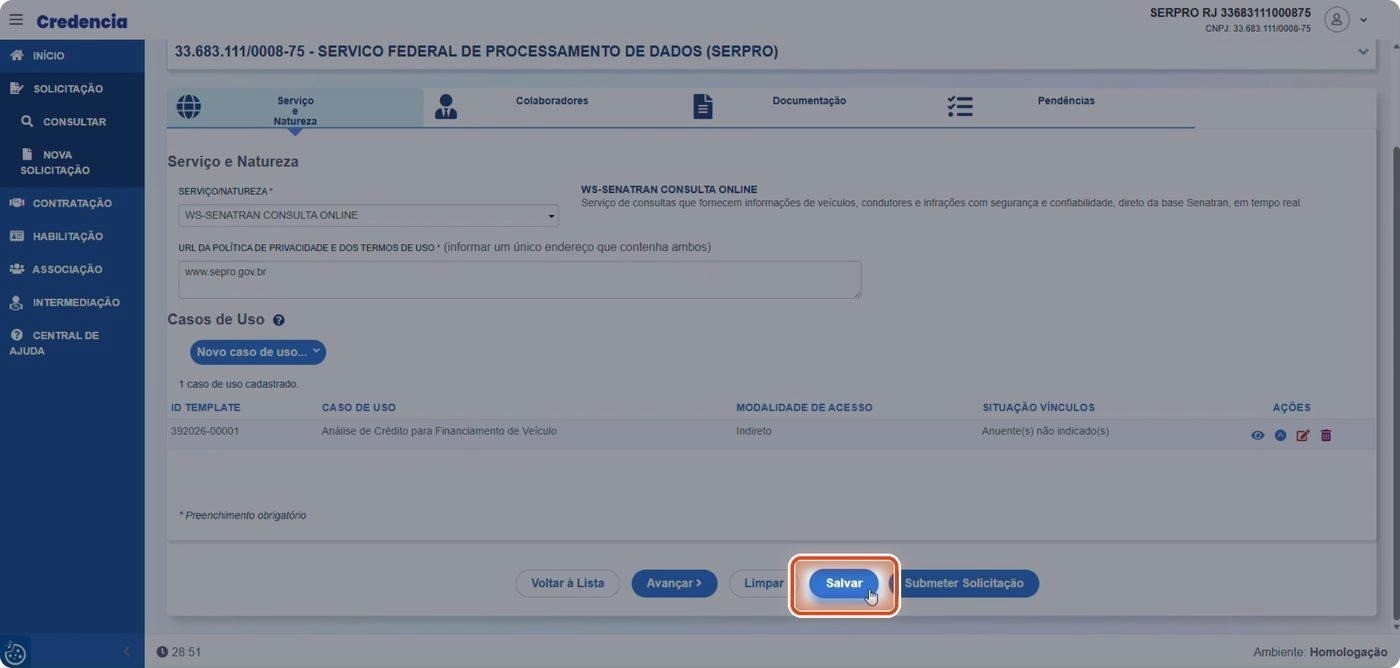Click Submeter Solicitação button
Viewport: 1400px width, 668px height.
coord(964,583)
